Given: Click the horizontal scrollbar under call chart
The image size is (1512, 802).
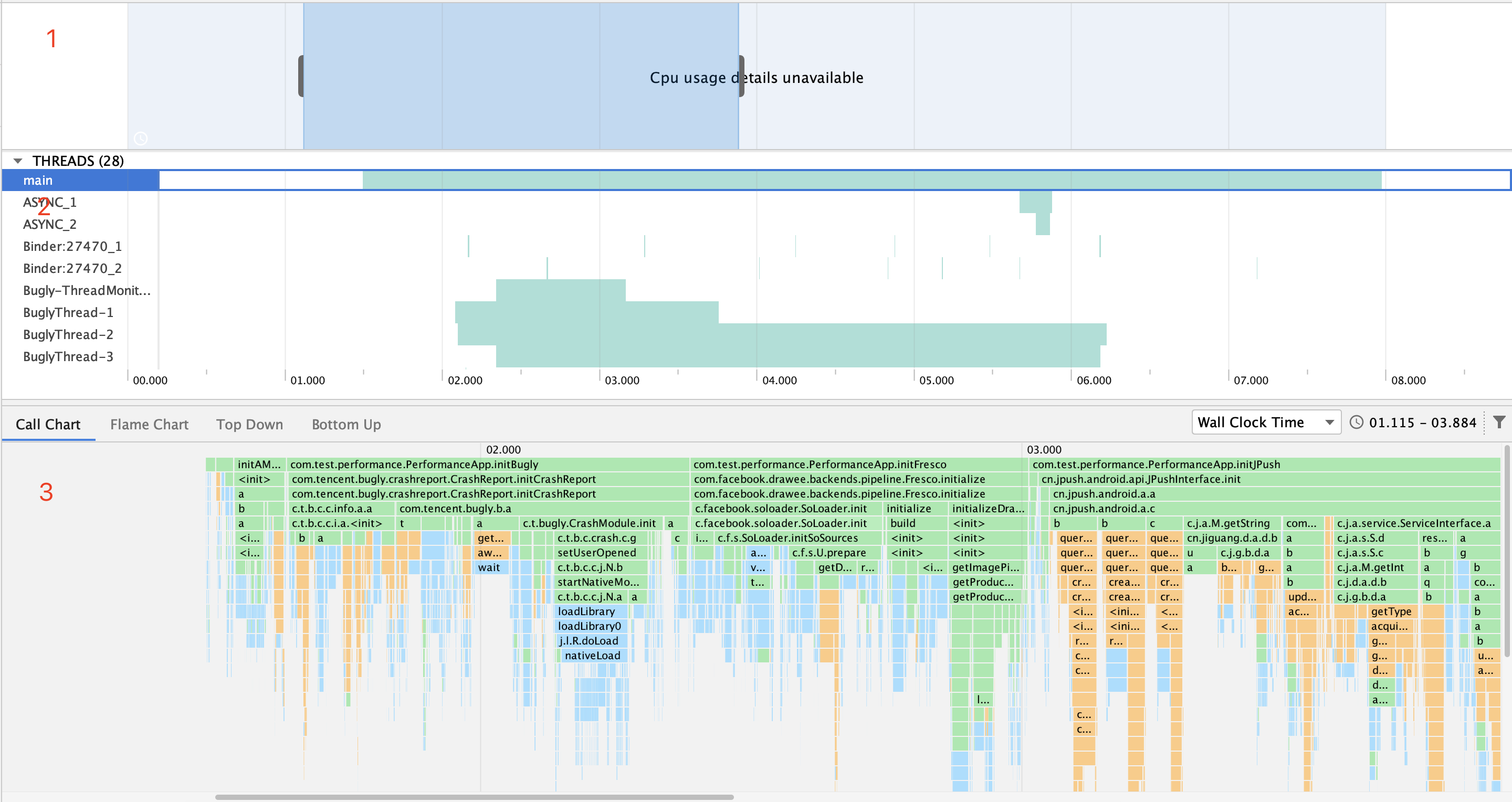Looking at the screenshot, I should pyautogui.click(x=474, y=797).
